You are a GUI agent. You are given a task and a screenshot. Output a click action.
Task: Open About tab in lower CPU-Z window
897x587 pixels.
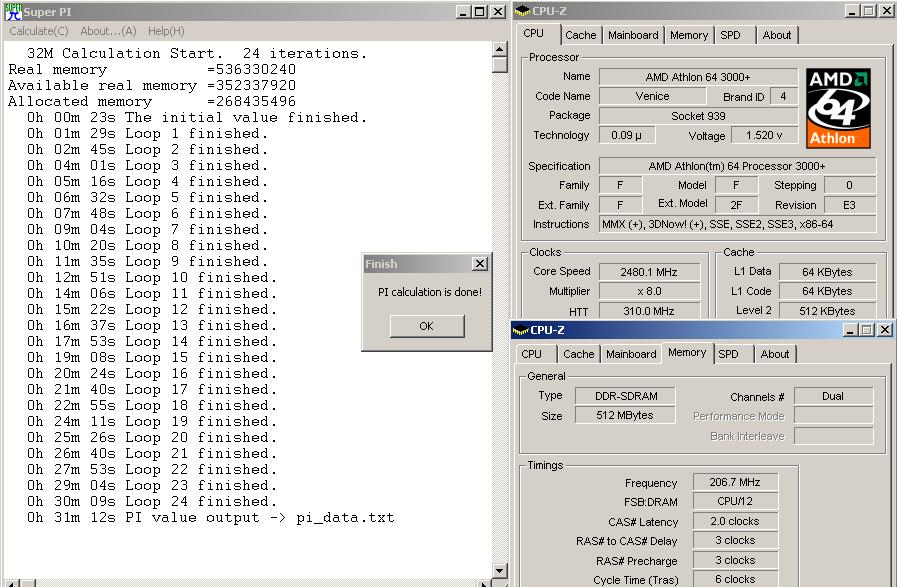(x=775, y=354)
